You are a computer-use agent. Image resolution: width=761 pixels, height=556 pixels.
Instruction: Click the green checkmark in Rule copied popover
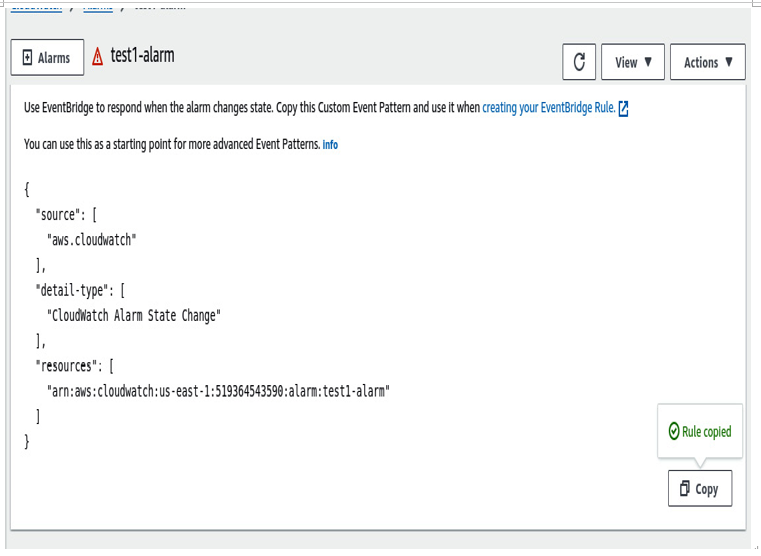674,431
